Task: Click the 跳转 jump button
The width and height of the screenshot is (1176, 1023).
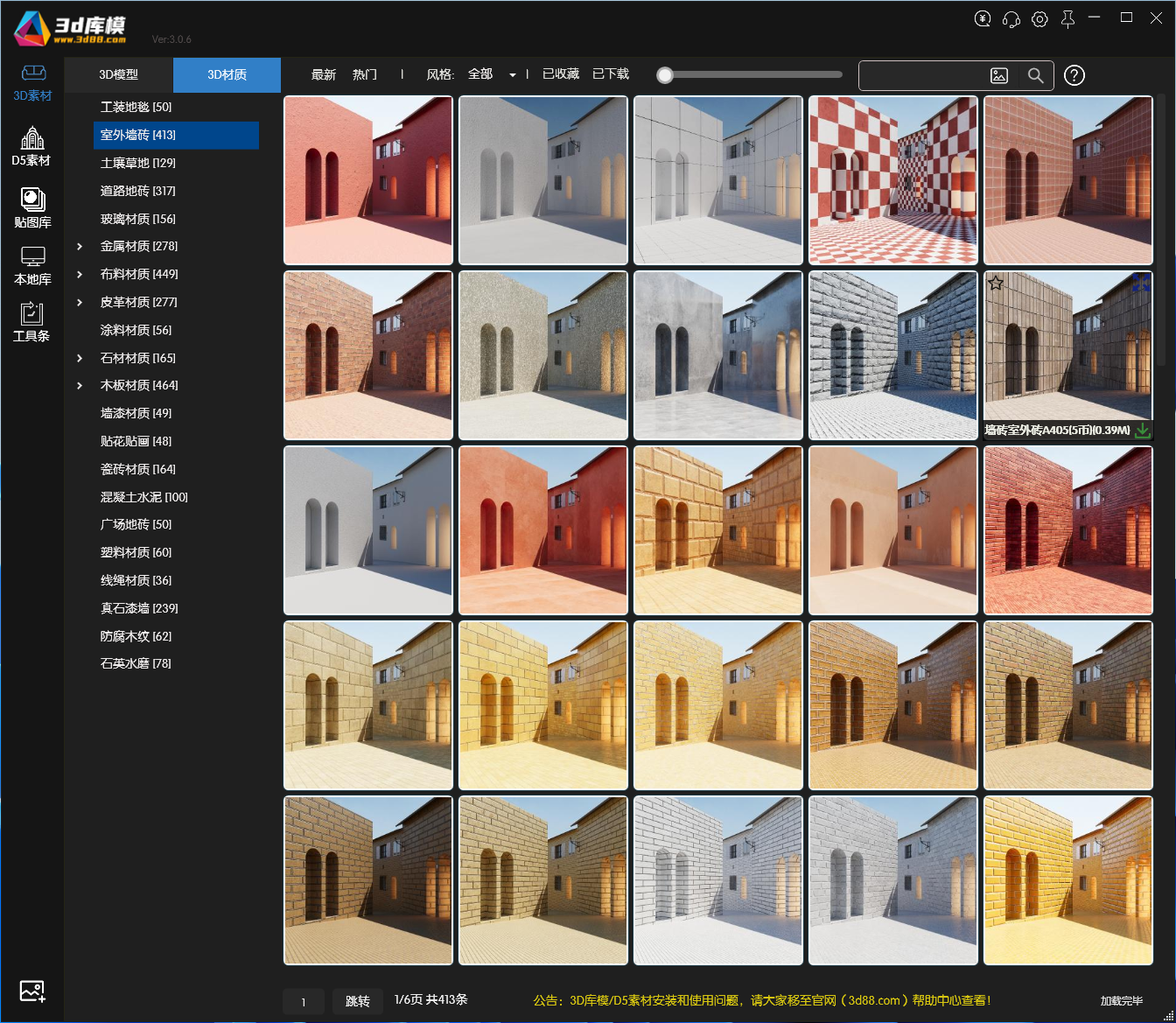Action: coord(358,1001)
